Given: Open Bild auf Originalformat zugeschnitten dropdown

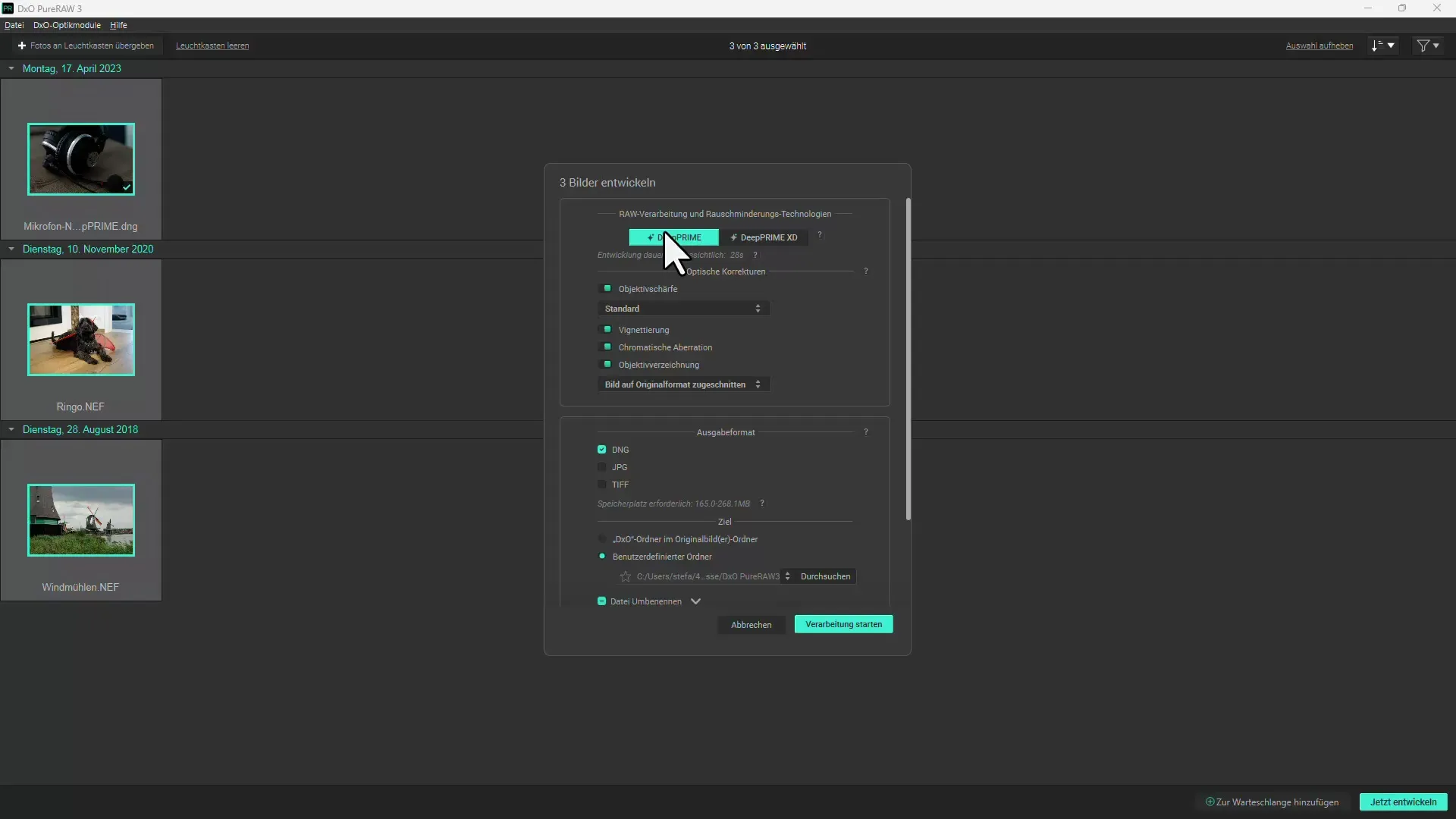Looking at the screenshot, I should pyautogui.click(x=683, y=384).
